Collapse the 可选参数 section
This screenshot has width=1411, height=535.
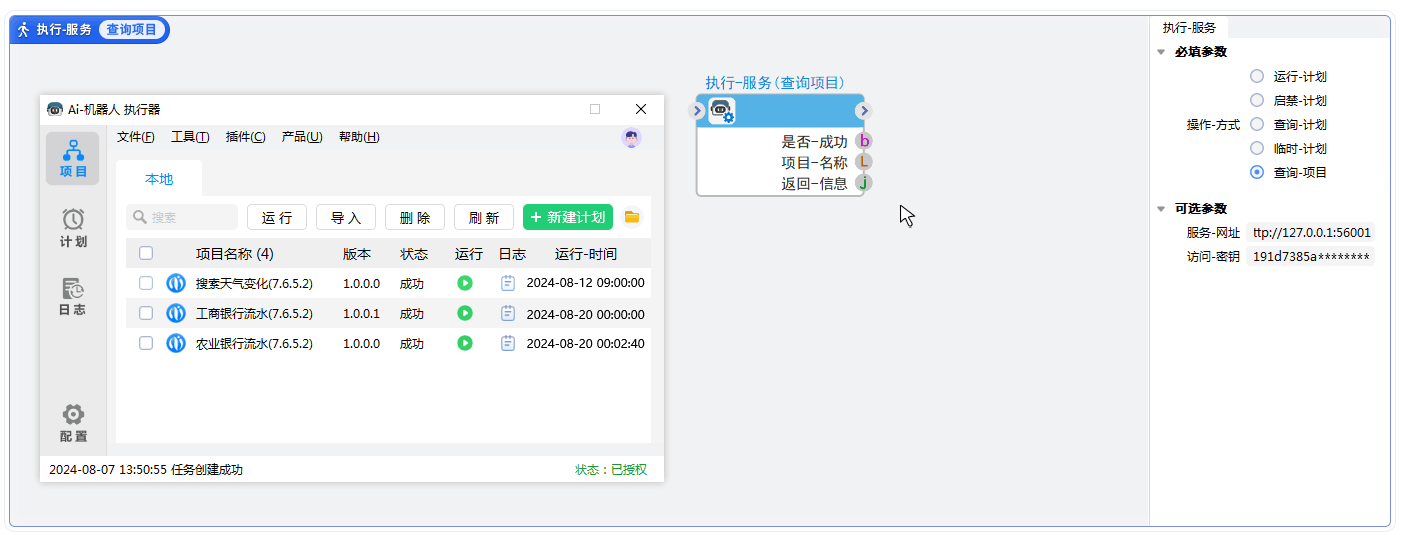(1161, 209)
